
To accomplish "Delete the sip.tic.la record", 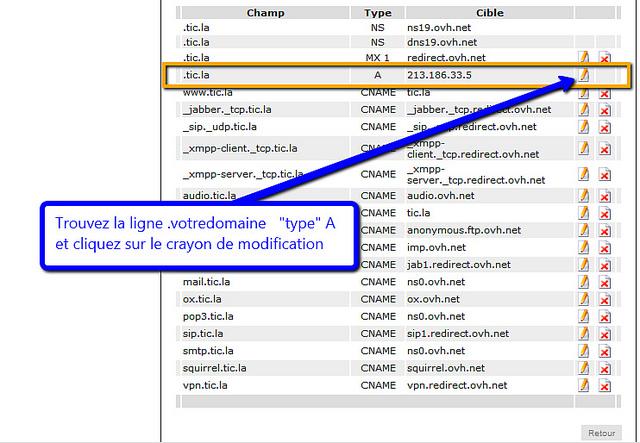I will tap(605, 334).
